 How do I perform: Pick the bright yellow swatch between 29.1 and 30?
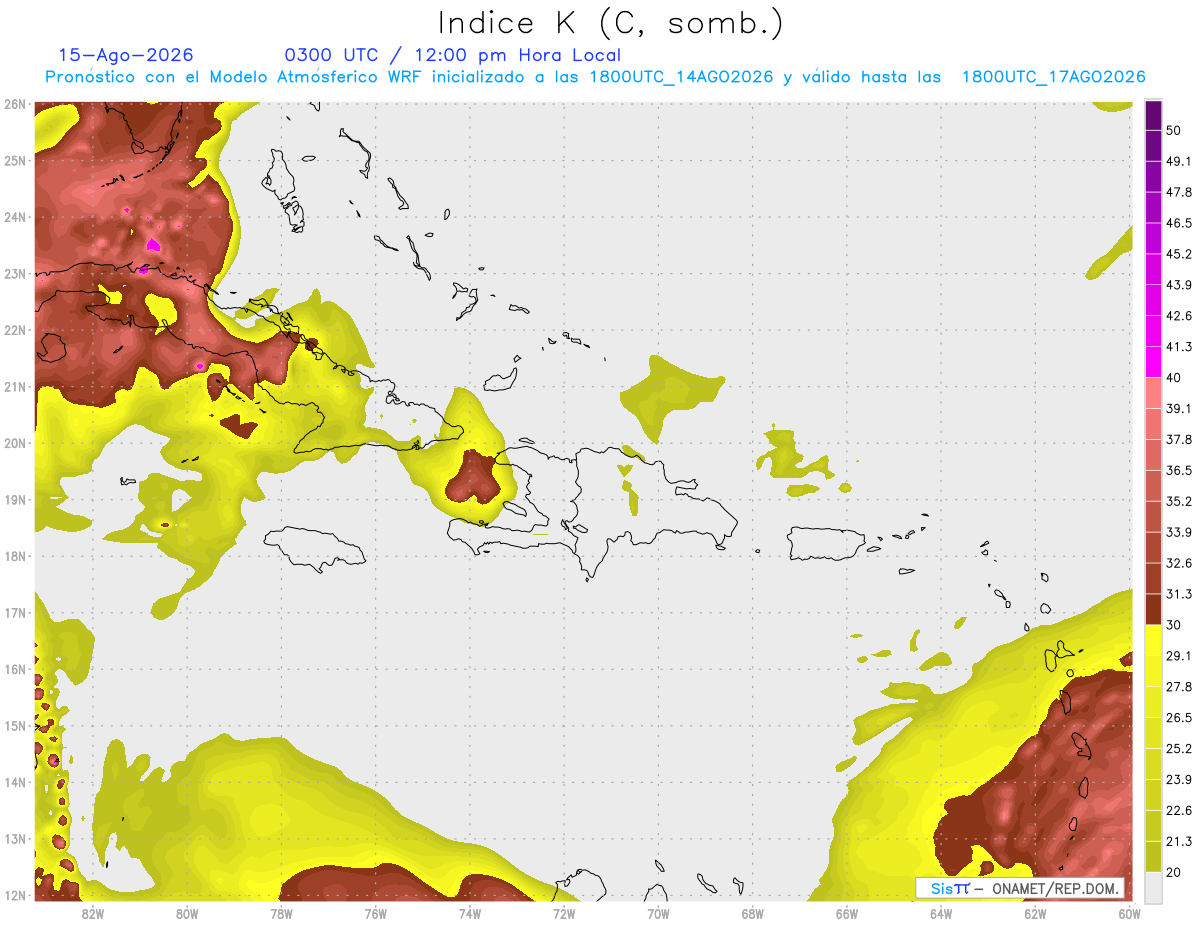(x=1153, y=641)
